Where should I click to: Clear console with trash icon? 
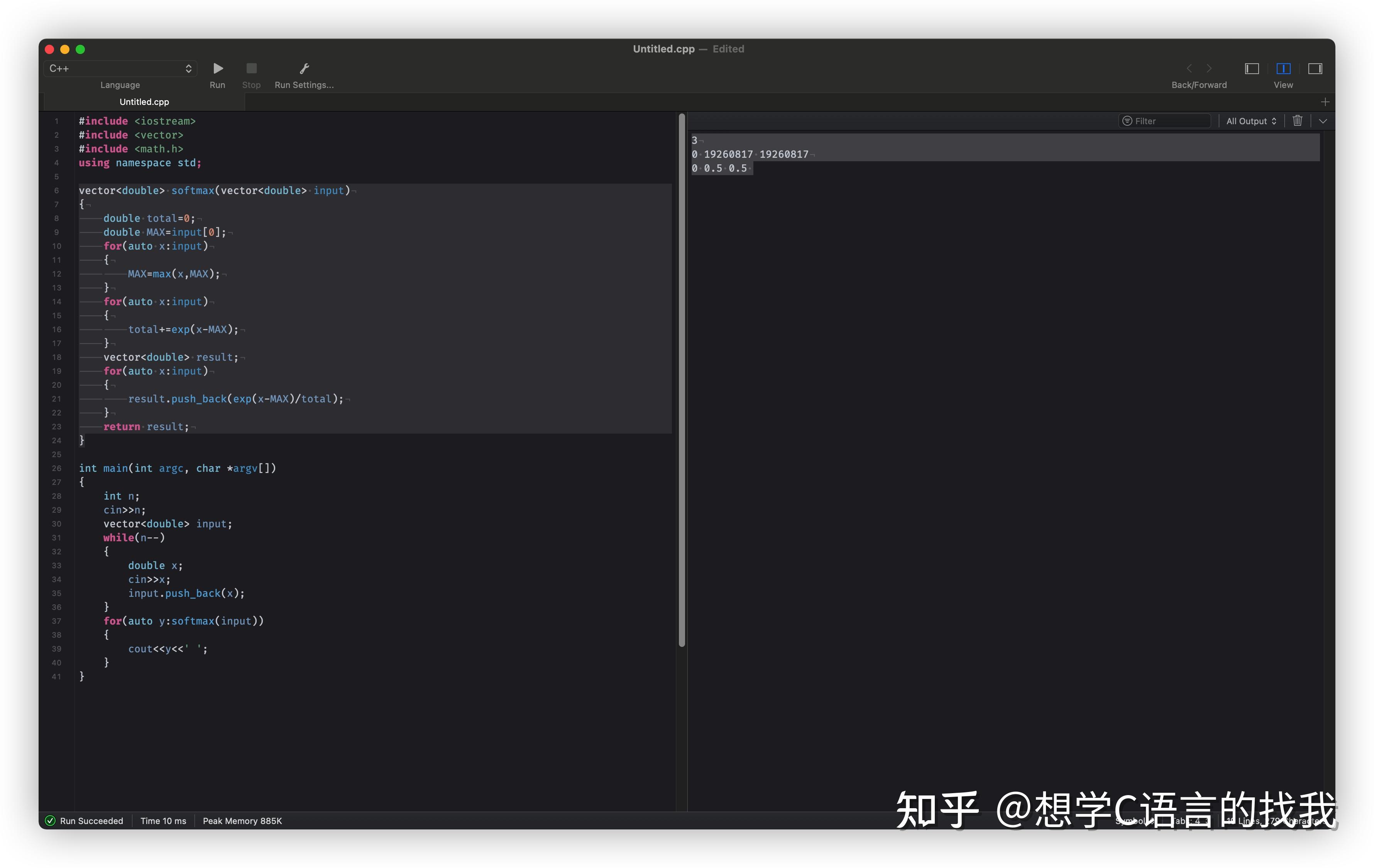1297,120
